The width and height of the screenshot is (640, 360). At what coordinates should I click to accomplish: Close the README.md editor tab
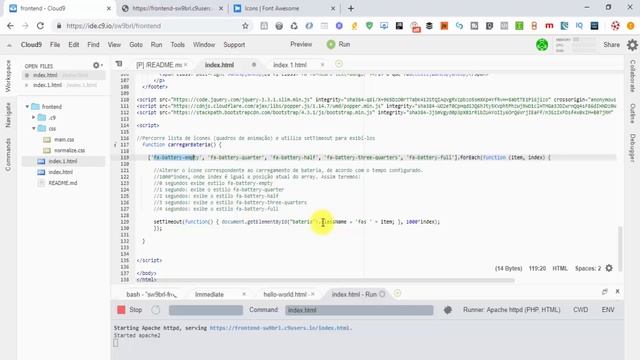coord(186,64)
